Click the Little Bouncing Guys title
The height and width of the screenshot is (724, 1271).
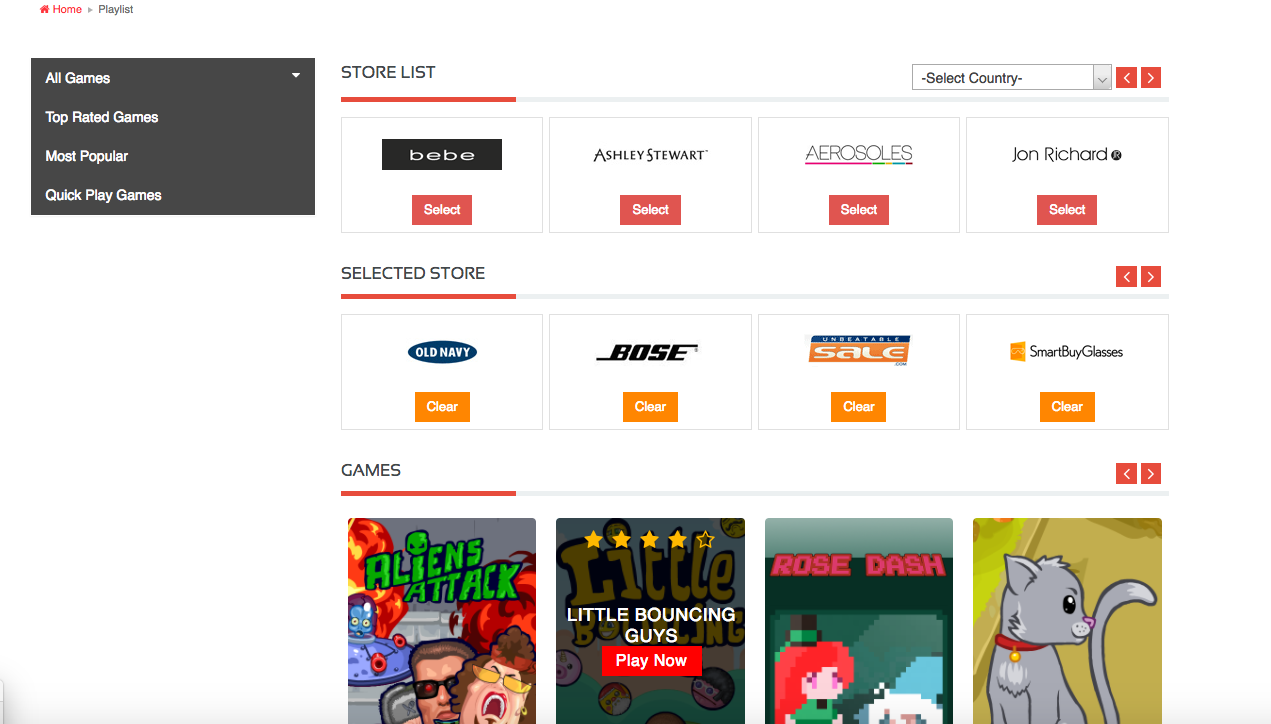[x=651, y=625]
